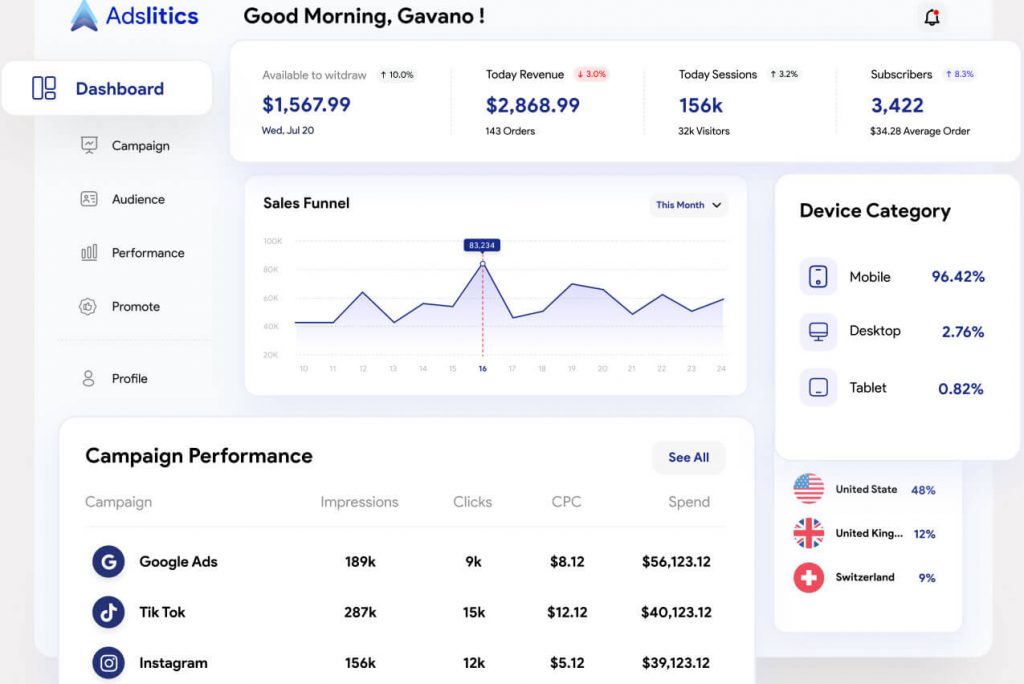Click the 83,234 peak marker on funnel chart

483,243
